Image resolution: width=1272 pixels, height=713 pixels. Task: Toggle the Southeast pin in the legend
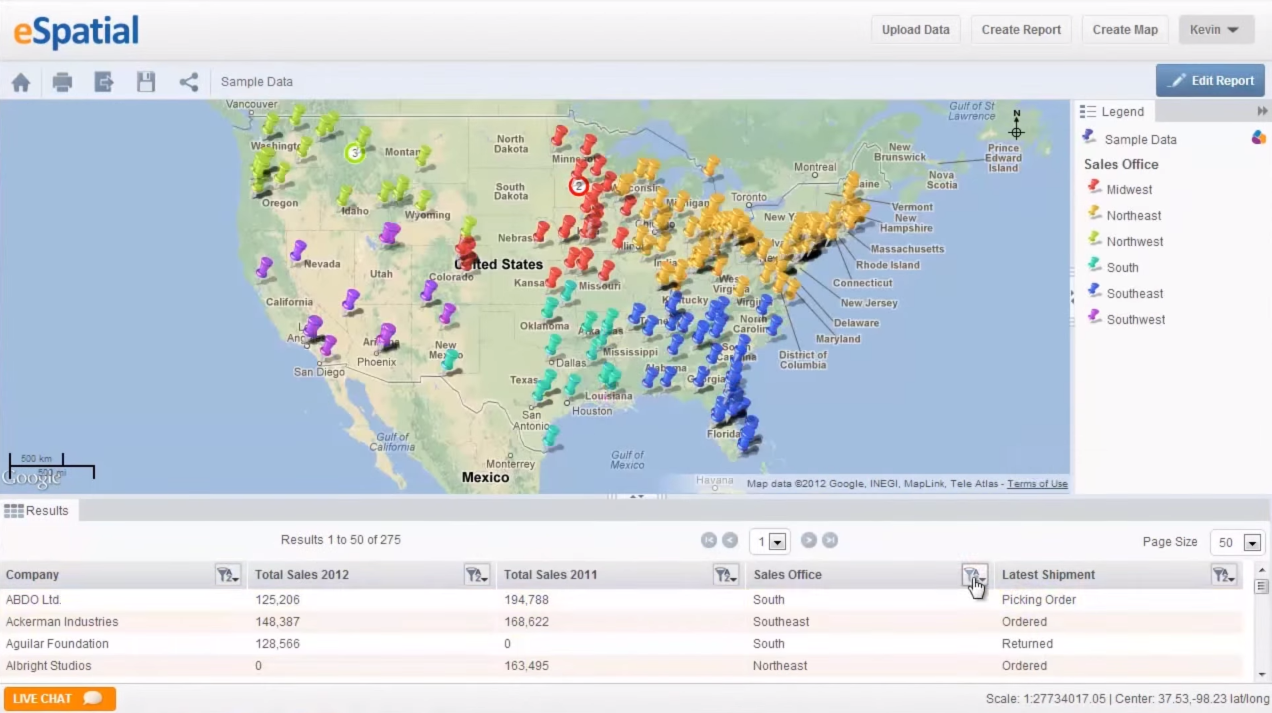(x=1092, y=293)
